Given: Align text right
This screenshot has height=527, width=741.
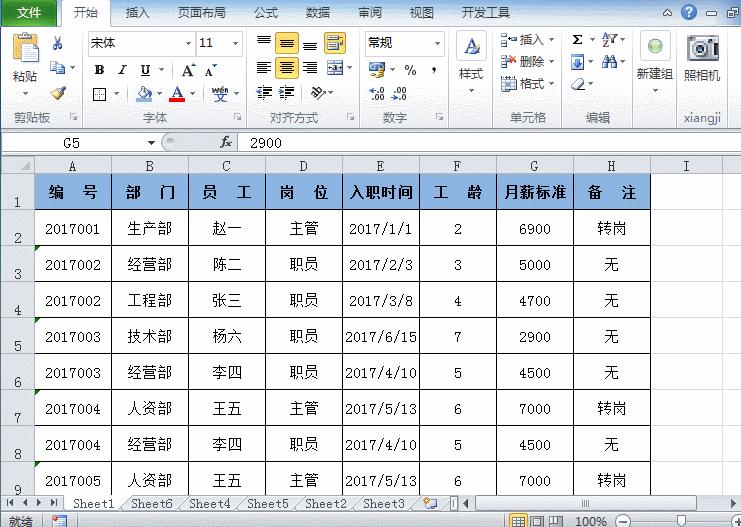Looking at the screenshot, I should point(310,68).
